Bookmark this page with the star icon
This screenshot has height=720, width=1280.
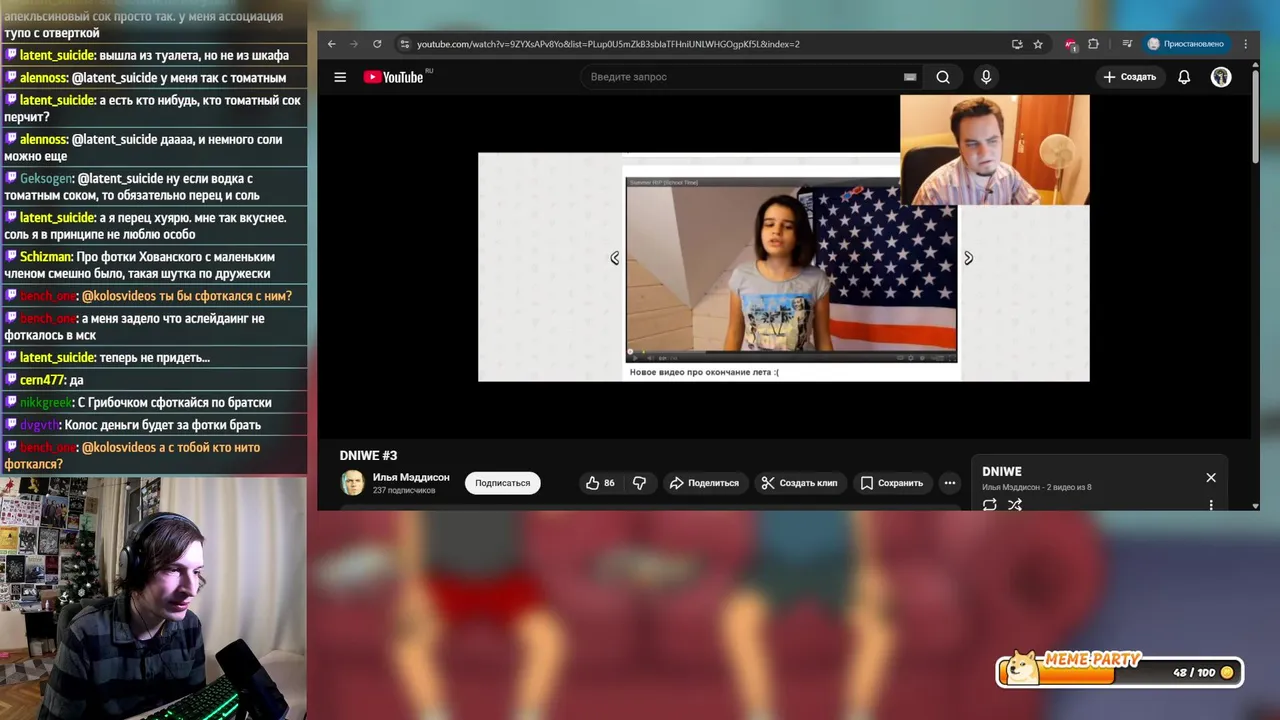click(1038, 44)
